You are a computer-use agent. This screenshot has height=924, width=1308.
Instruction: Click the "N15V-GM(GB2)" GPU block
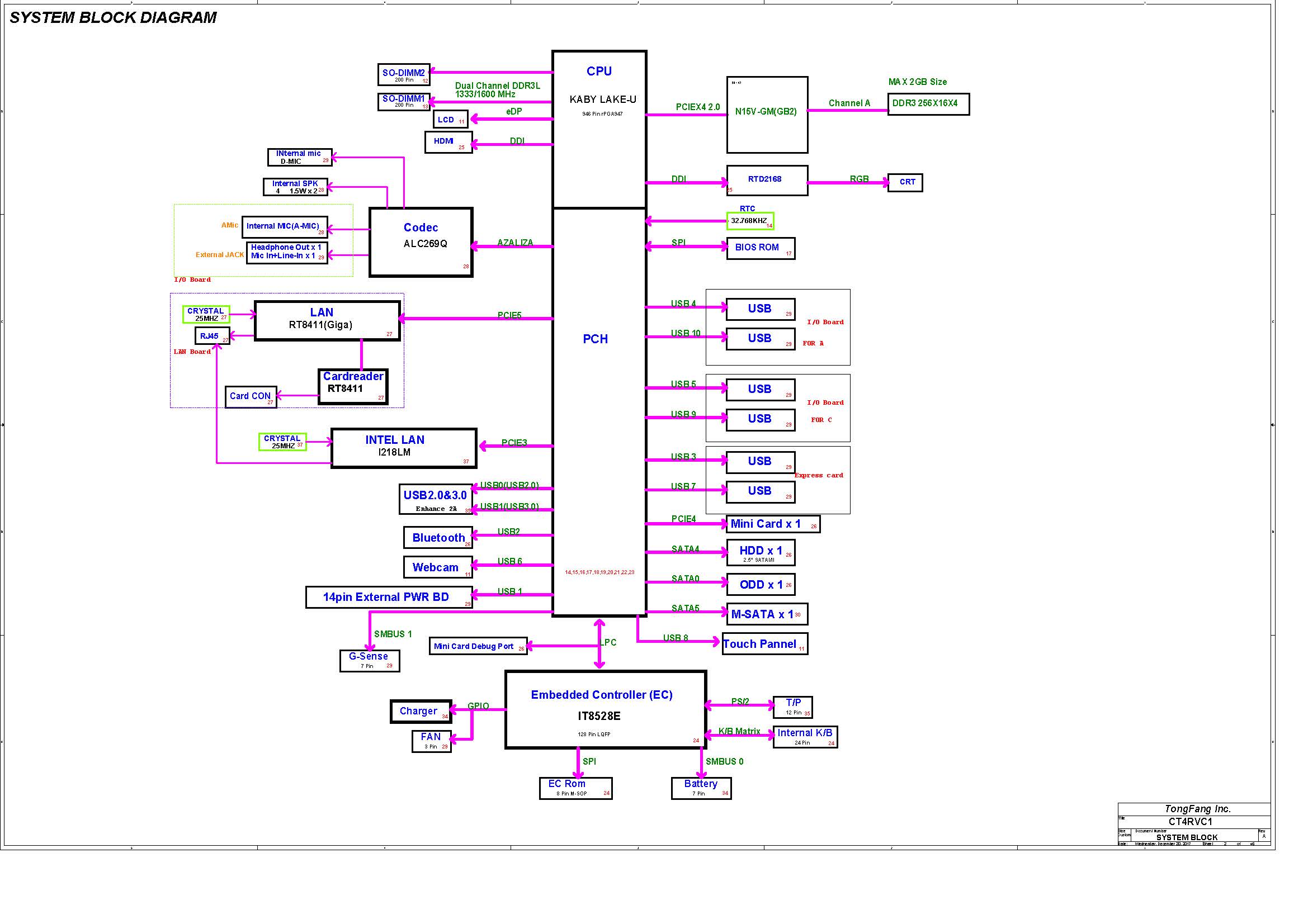[x=767, y=115]
